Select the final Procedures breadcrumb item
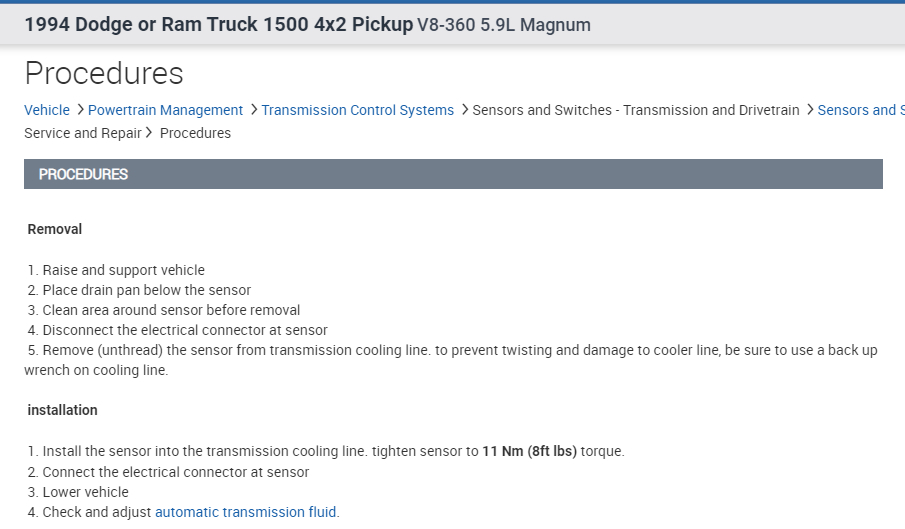This screenshot has height=529, width=905. point(195,133)
